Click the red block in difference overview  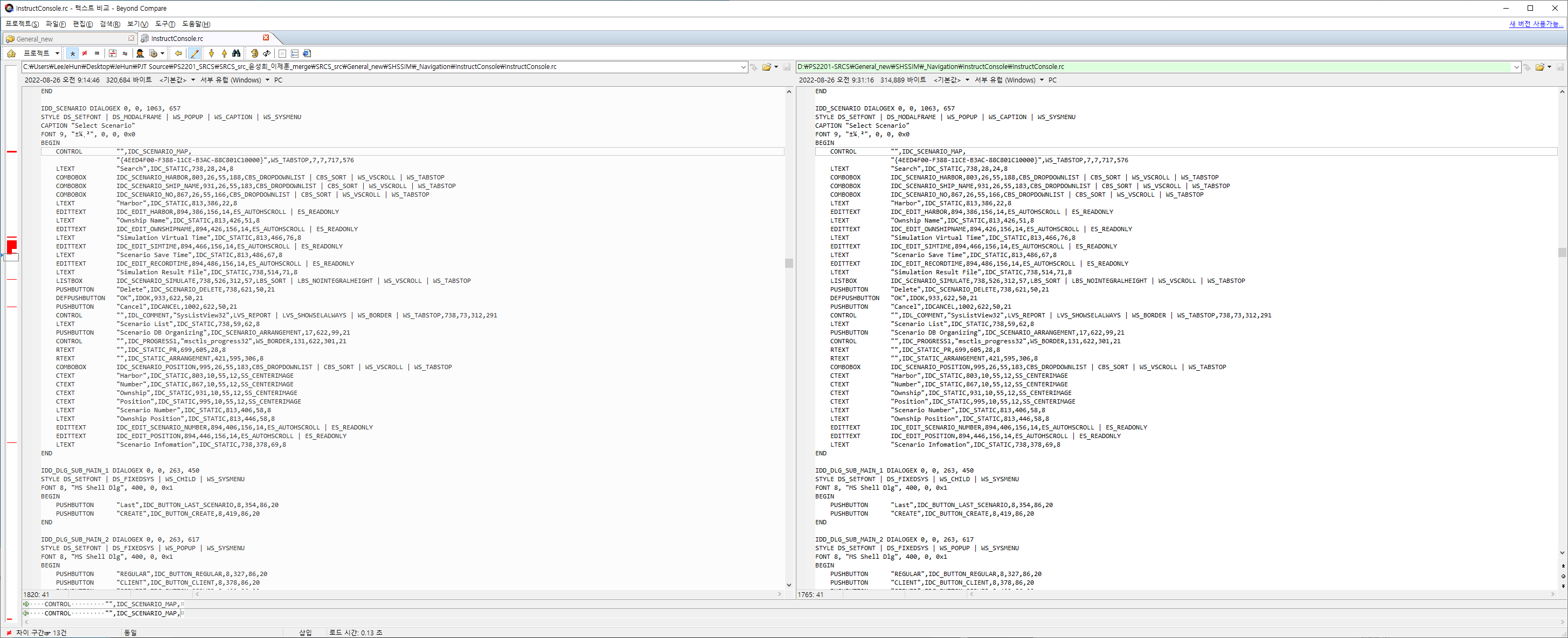tap(11, 247)
